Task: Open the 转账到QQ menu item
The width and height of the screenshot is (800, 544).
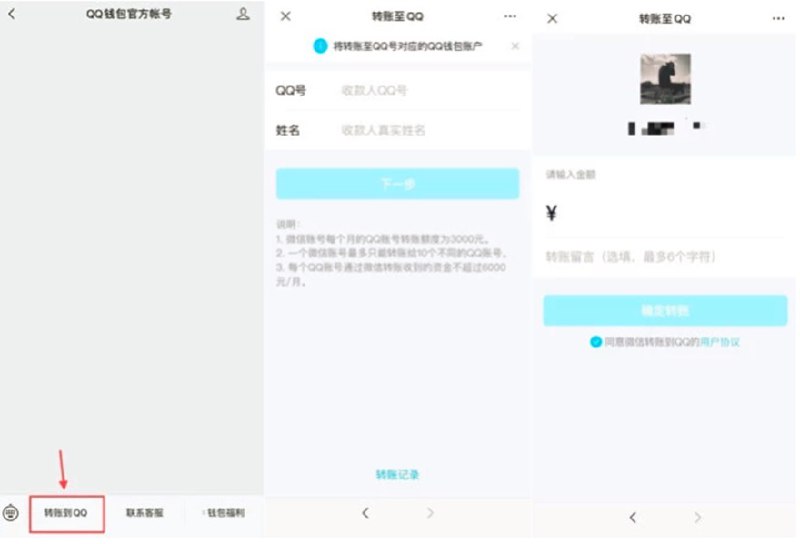Action: (66, 513)
